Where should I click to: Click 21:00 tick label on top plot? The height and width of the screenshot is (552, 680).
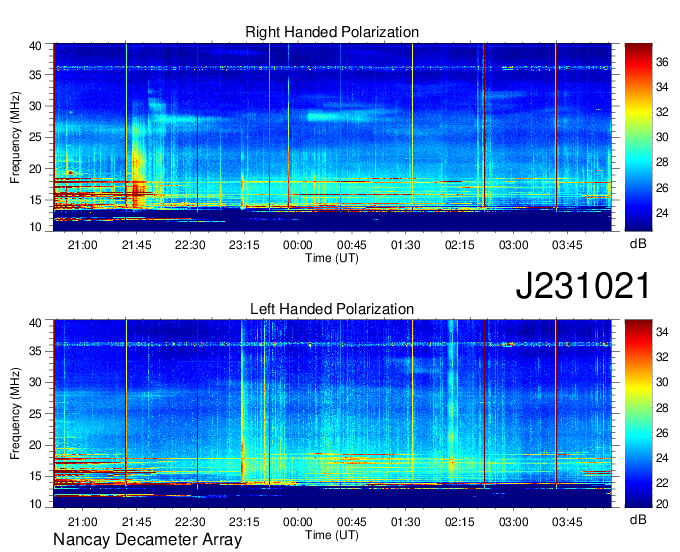pos(82,245)
